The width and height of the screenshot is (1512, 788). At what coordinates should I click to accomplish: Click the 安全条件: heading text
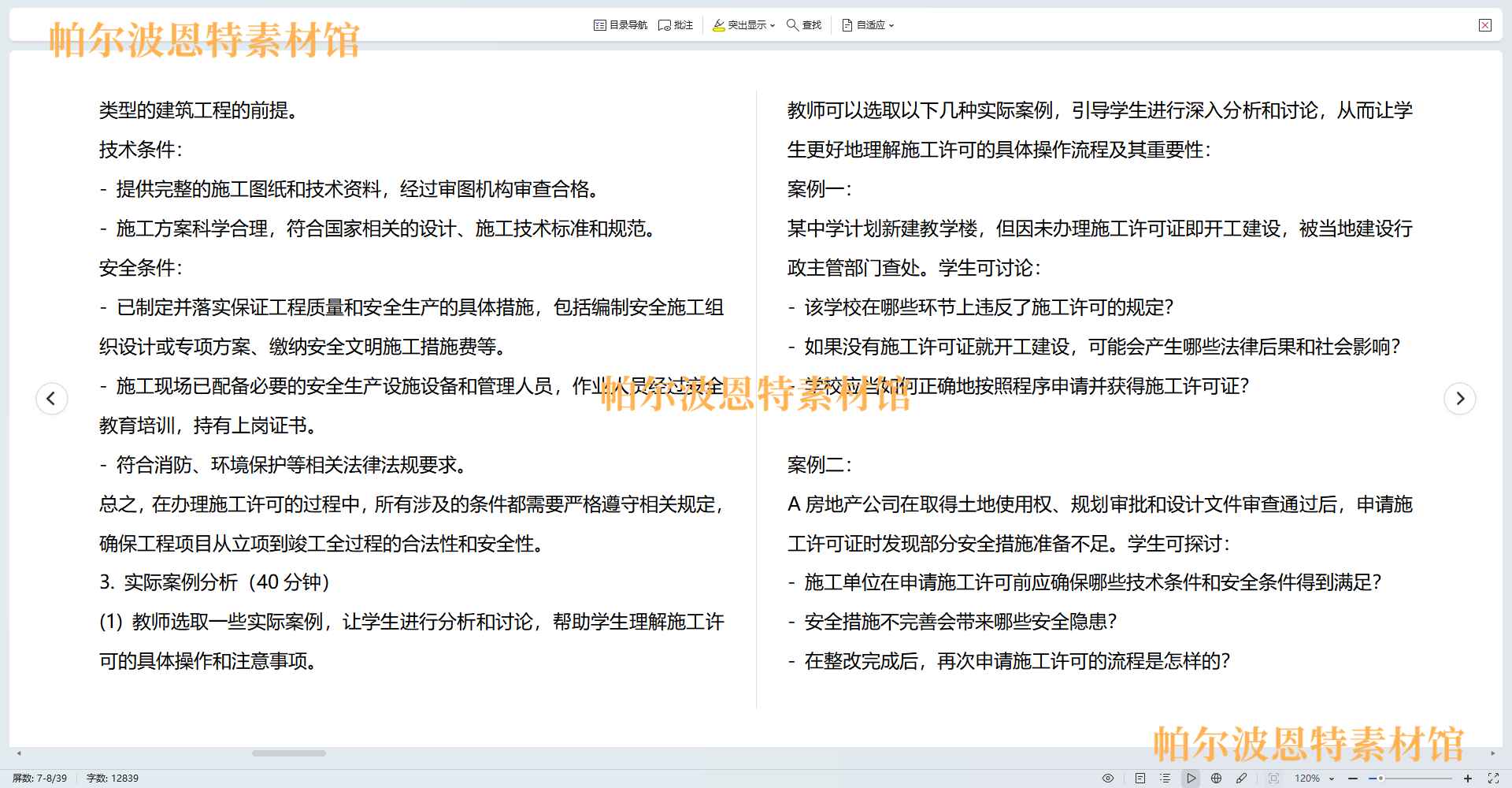(141, 268)
